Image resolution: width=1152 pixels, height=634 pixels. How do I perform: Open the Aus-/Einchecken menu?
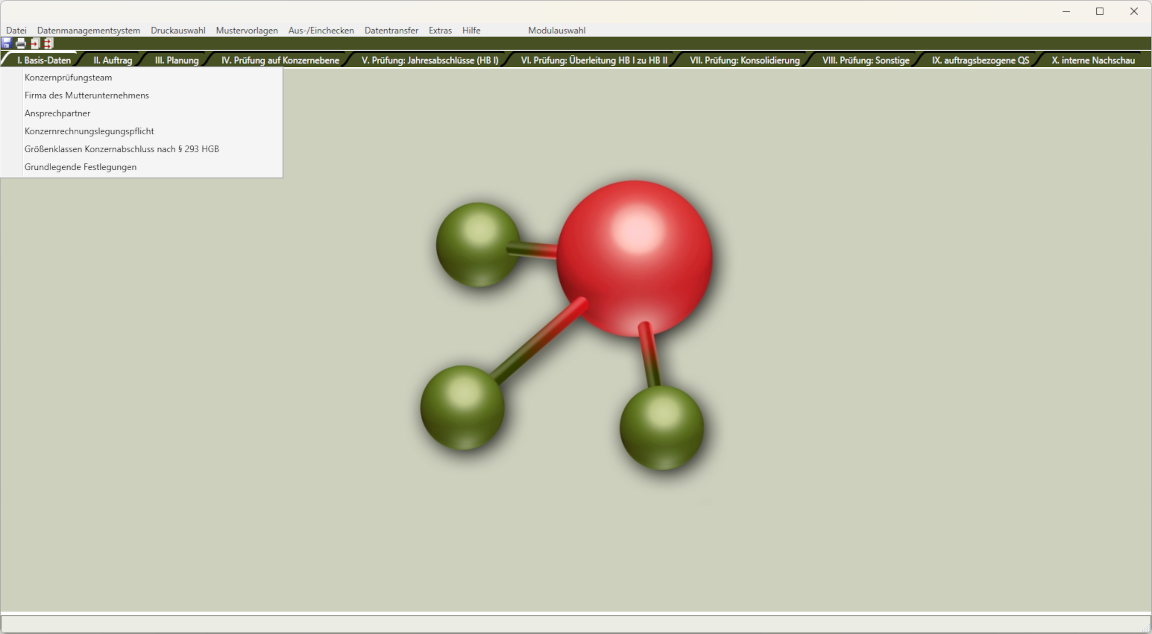coord(321,30)
